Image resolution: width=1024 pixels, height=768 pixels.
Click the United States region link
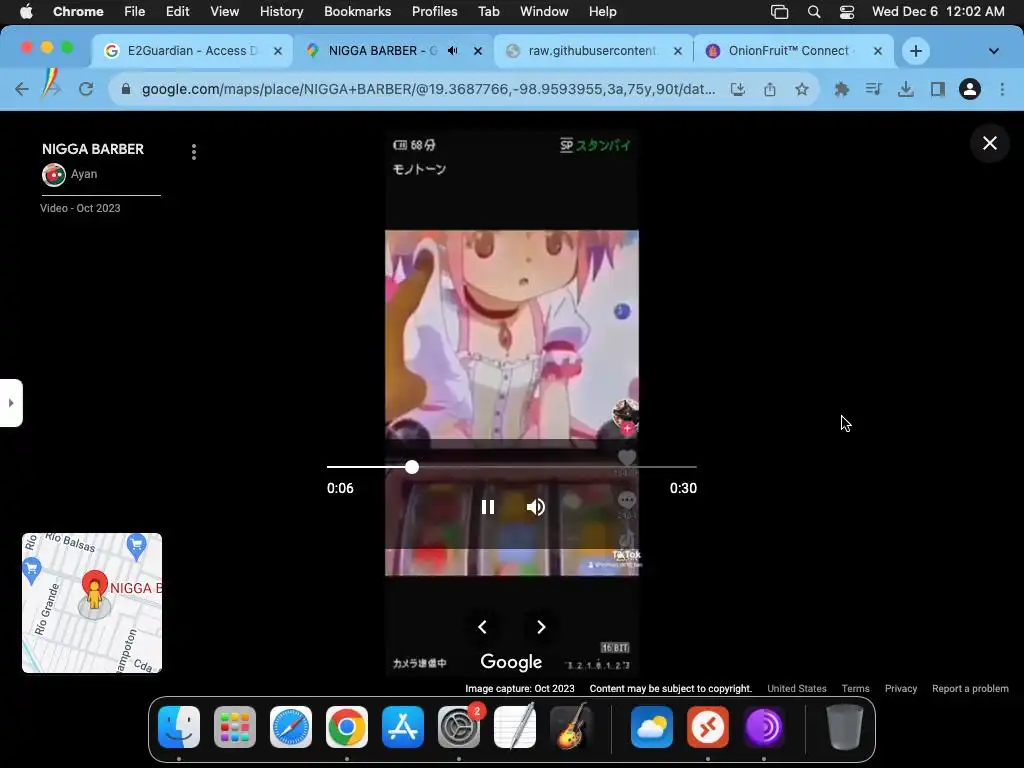(797, 688)
